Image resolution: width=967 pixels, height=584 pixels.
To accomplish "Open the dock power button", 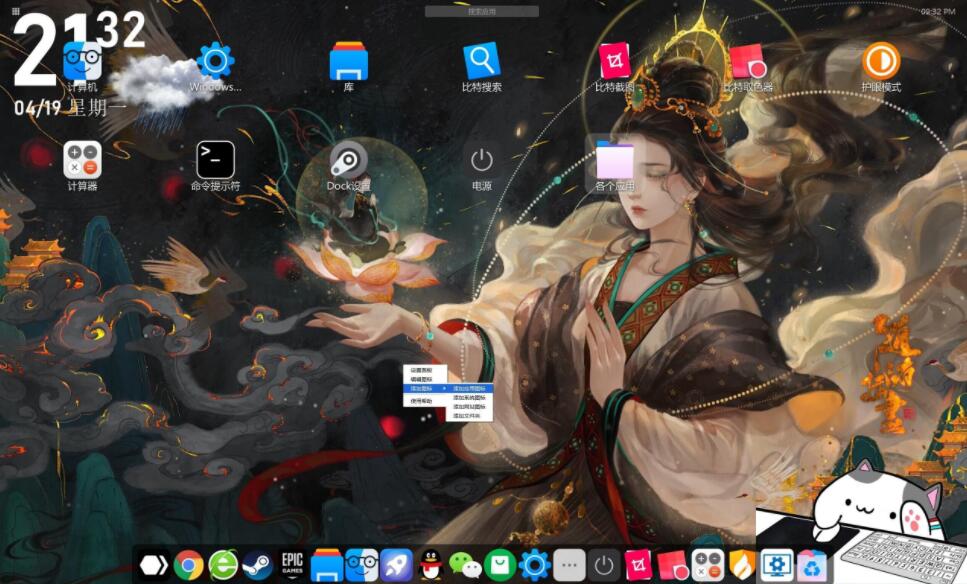I will pos(605,566).
